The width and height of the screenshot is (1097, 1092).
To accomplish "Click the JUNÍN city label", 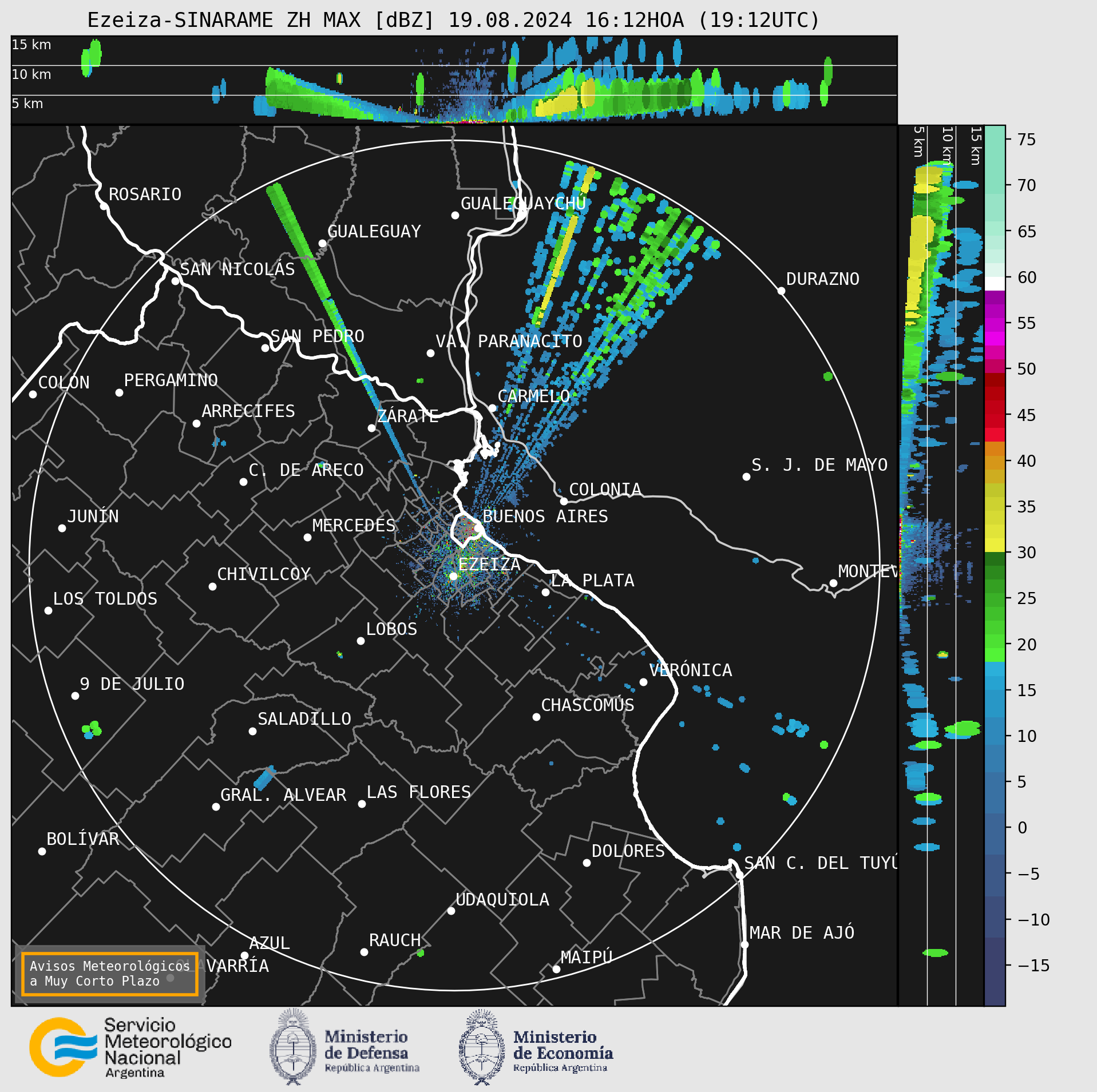I will [93, 517].
